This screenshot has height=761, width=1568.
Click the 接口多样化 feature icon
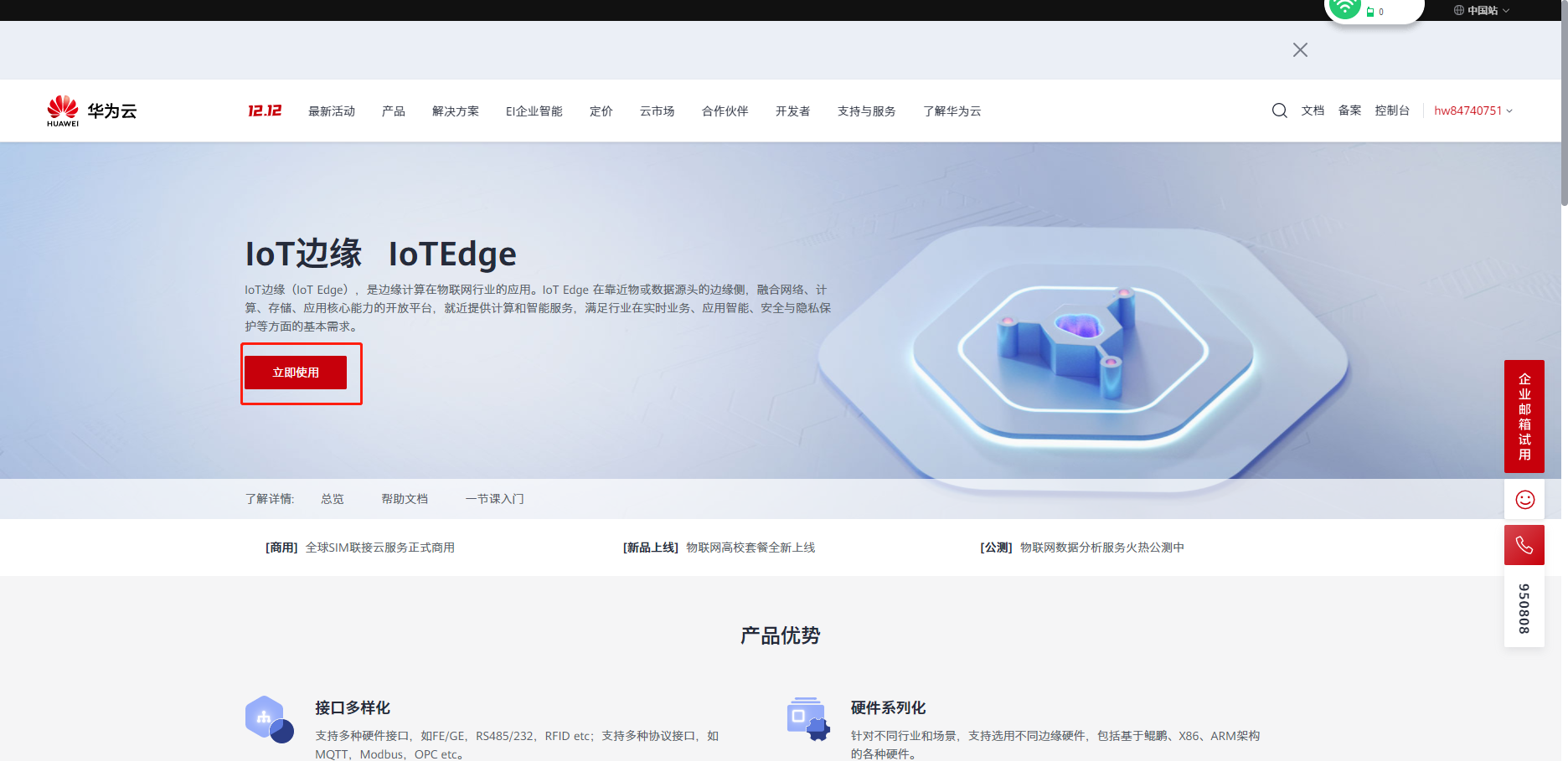point(270,719)
